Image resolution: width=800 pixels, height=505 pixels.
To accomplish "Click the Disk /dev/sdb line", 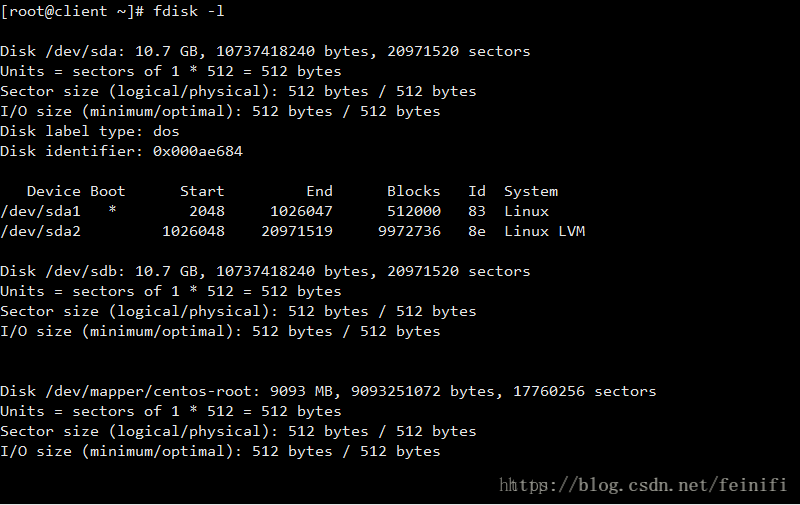I will [265, 271].
